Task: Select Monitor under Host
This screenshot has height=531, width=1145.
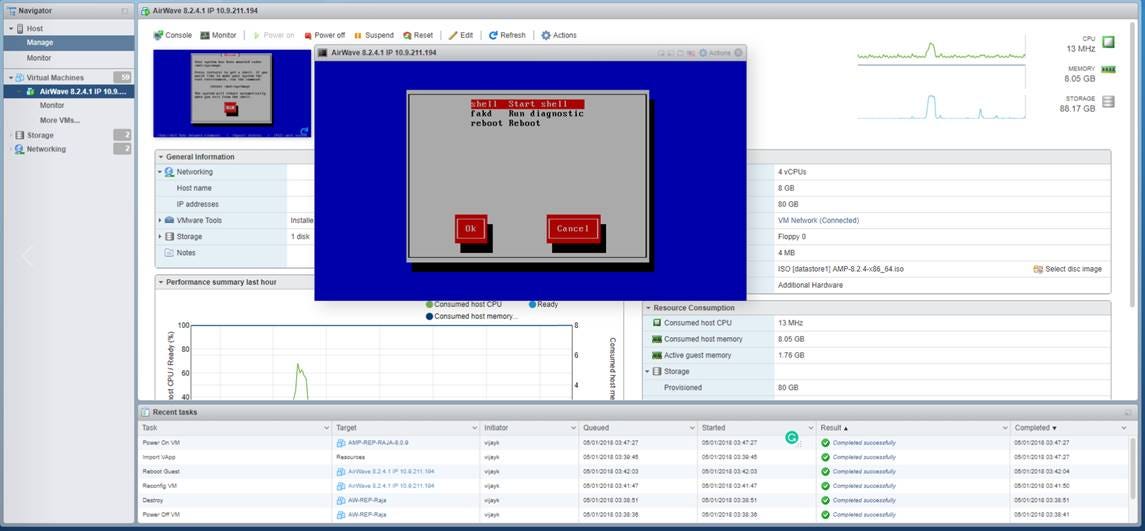Action: point(69,58)
